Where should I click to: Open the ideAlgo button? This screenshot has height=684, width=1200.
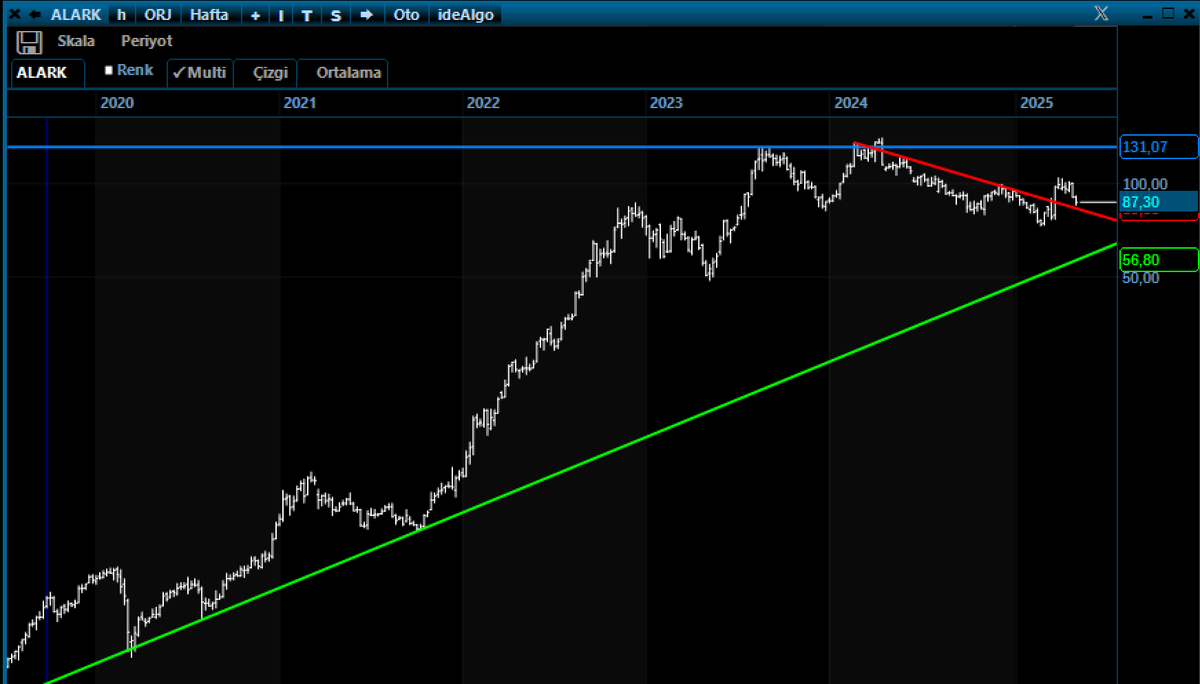point(466,15)
